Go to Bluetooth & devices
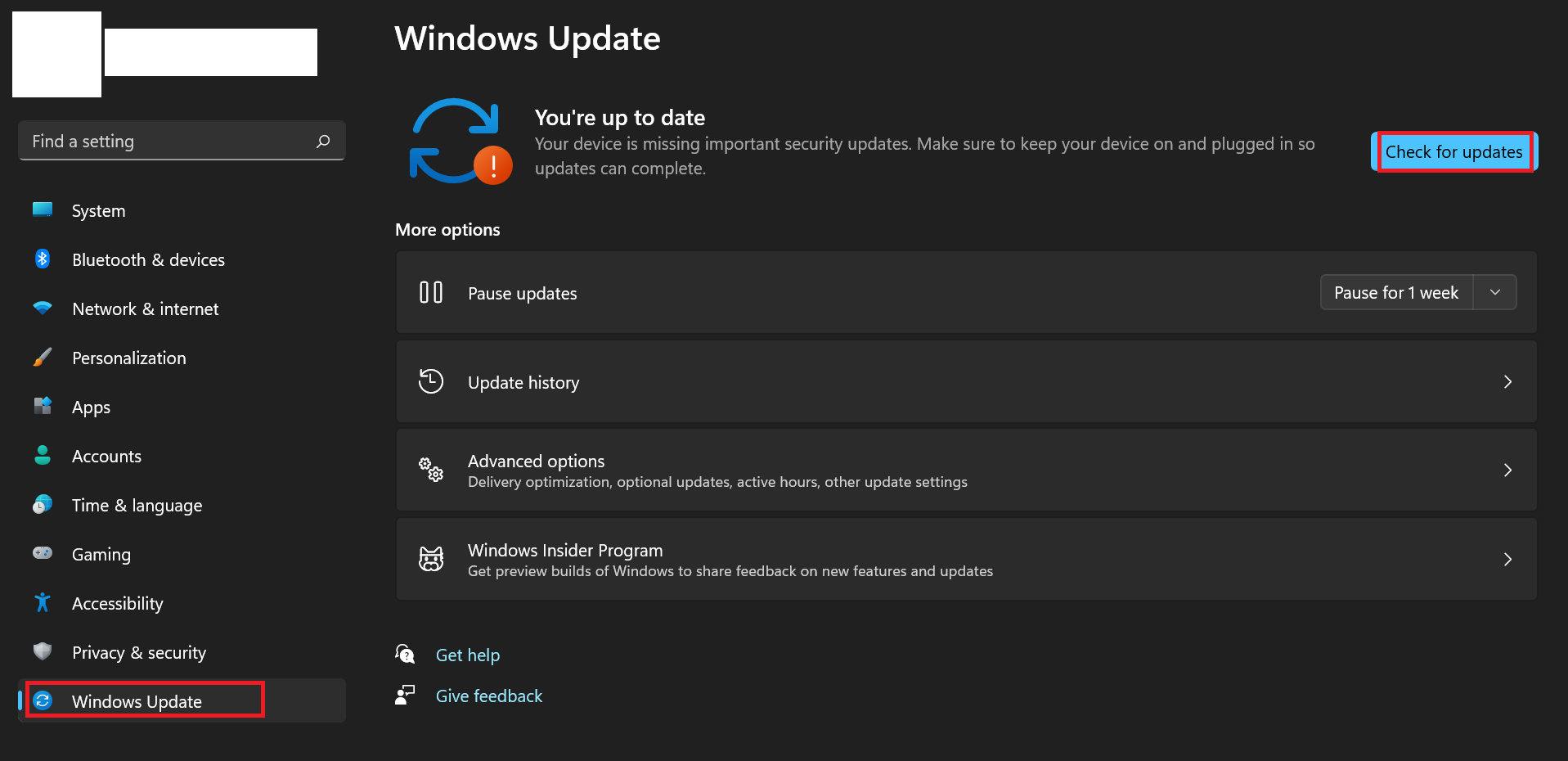The width and height of the screenshot is (1568, 761). pos(182,259)
